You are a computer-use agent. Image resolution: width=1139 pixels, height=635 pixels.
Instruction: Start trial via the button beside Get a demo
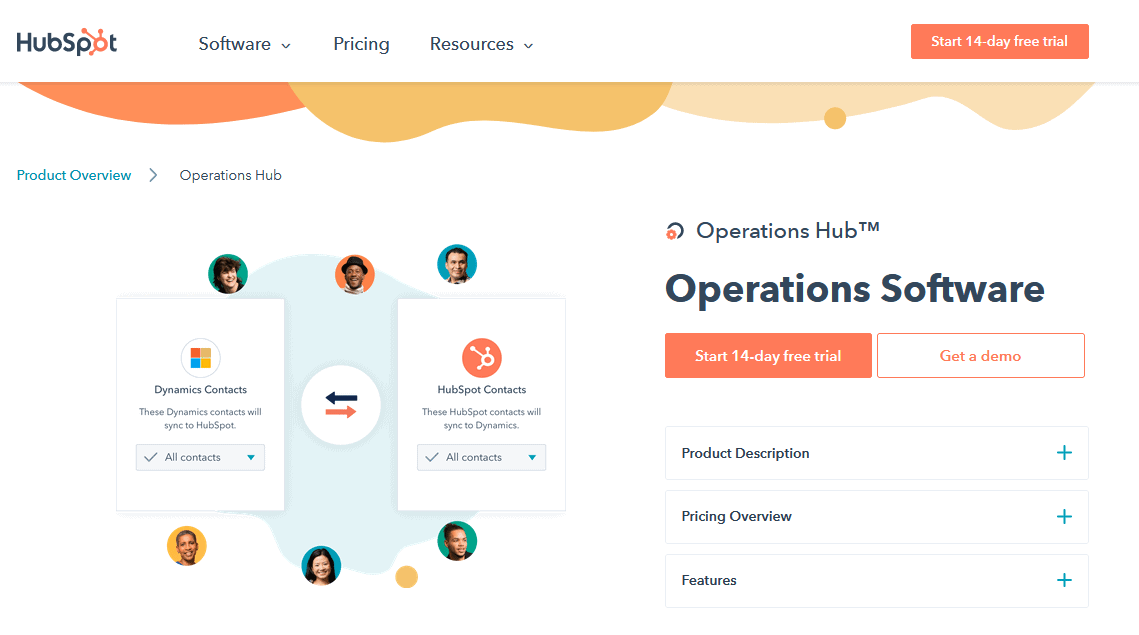coord(768,355)
